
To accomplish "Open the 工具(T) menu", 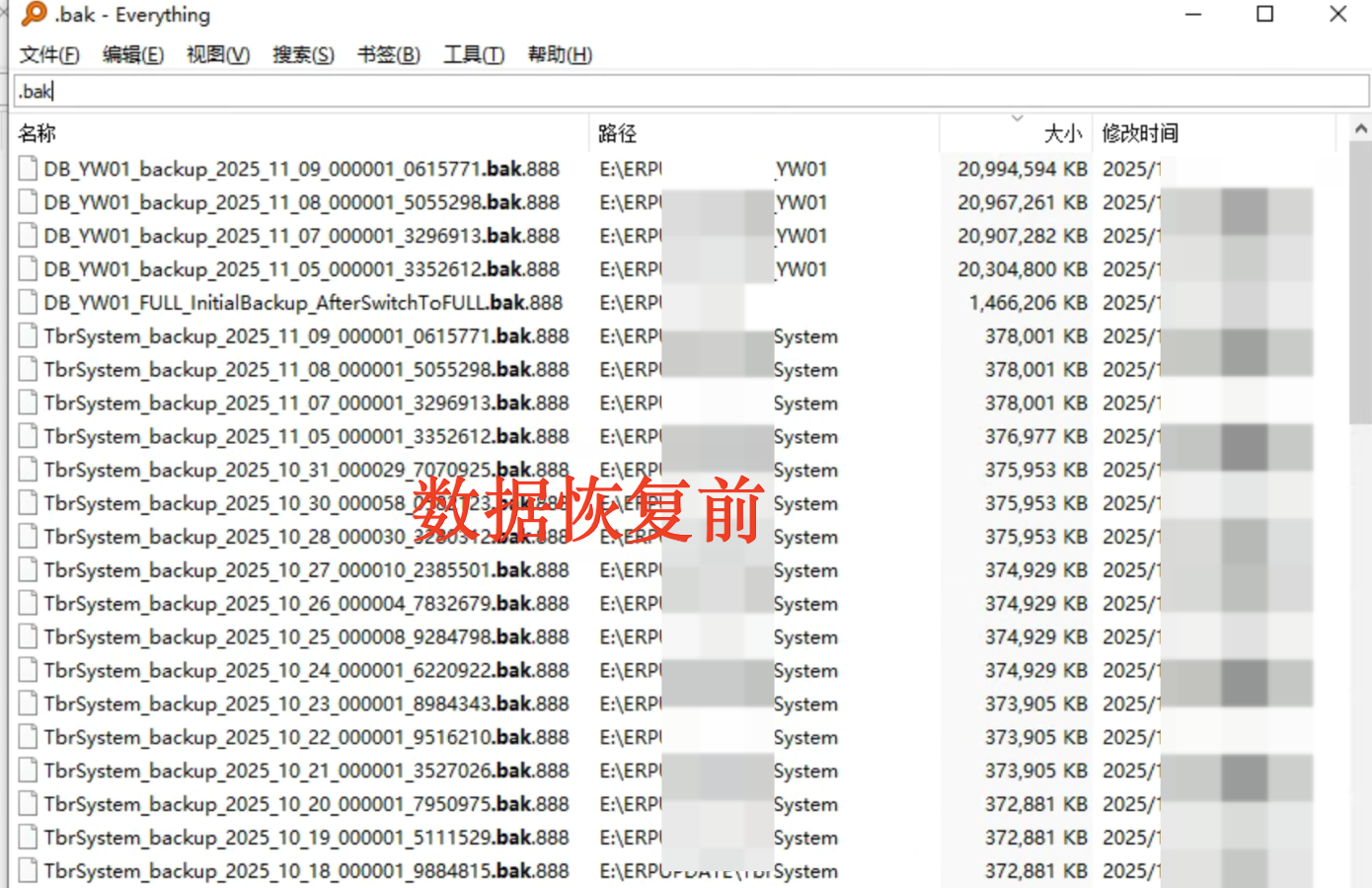I will tap(474, 55).
